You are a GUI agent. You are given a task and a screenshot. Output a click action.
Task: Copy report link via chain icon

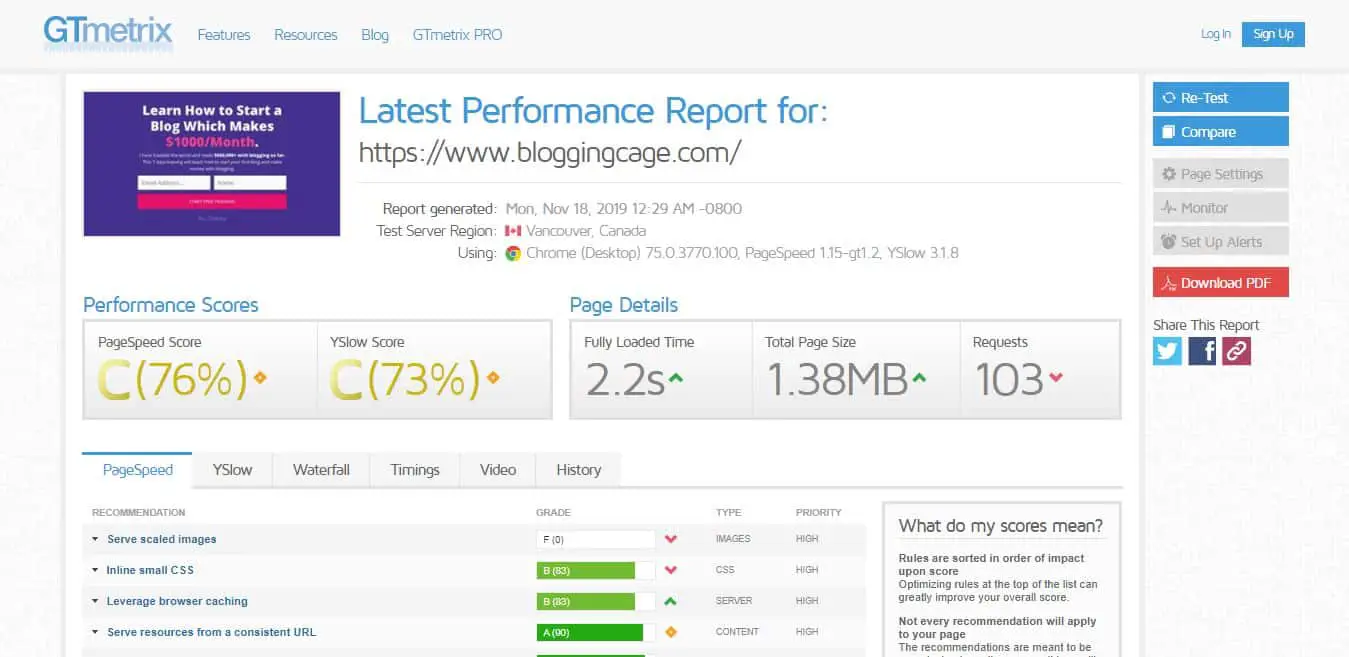[x=1237, y=350]
